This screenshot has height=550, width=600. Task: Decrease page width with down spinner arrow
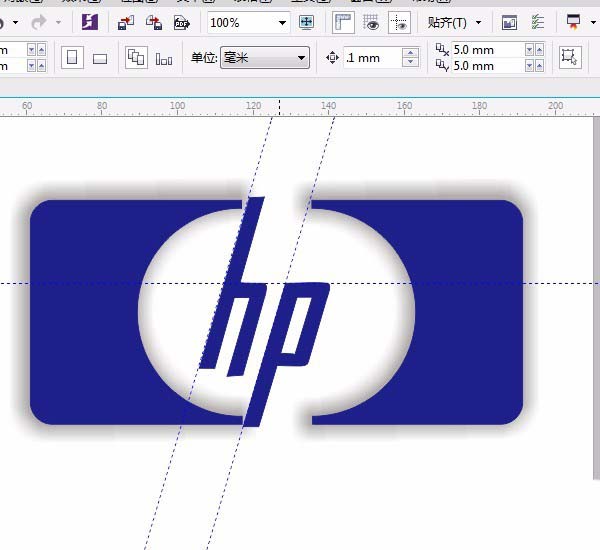[31, 50]
